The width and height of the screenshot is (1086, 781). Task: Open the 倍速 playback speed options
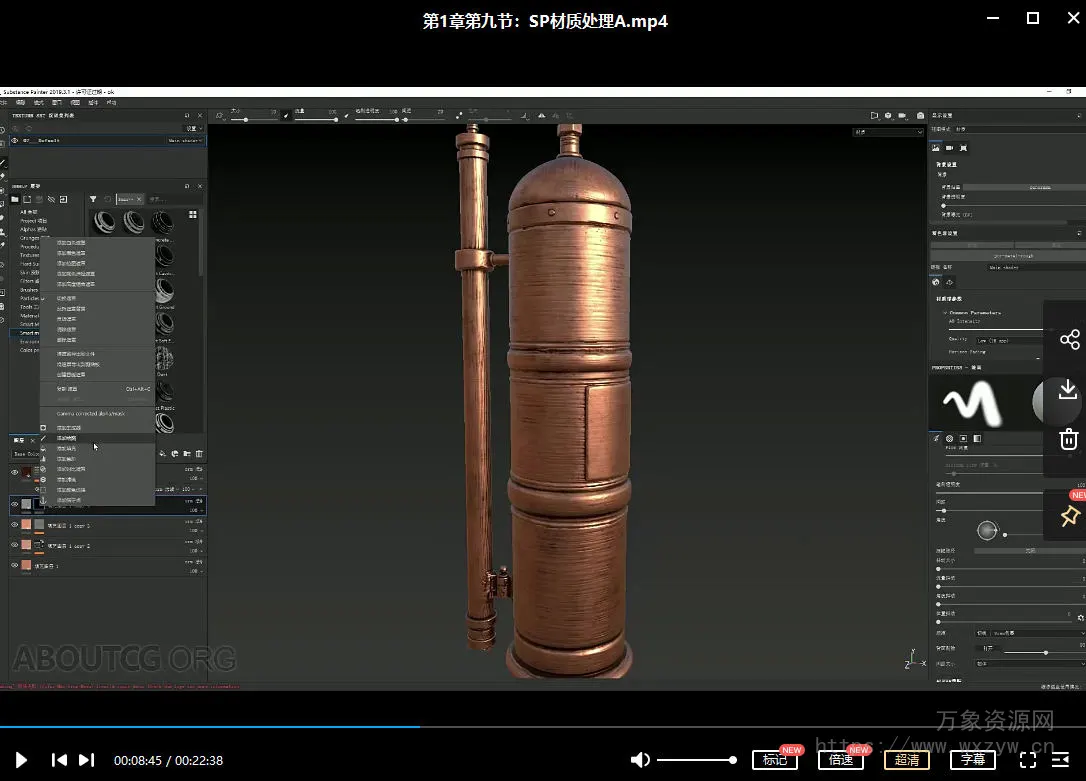pos(841,760)
